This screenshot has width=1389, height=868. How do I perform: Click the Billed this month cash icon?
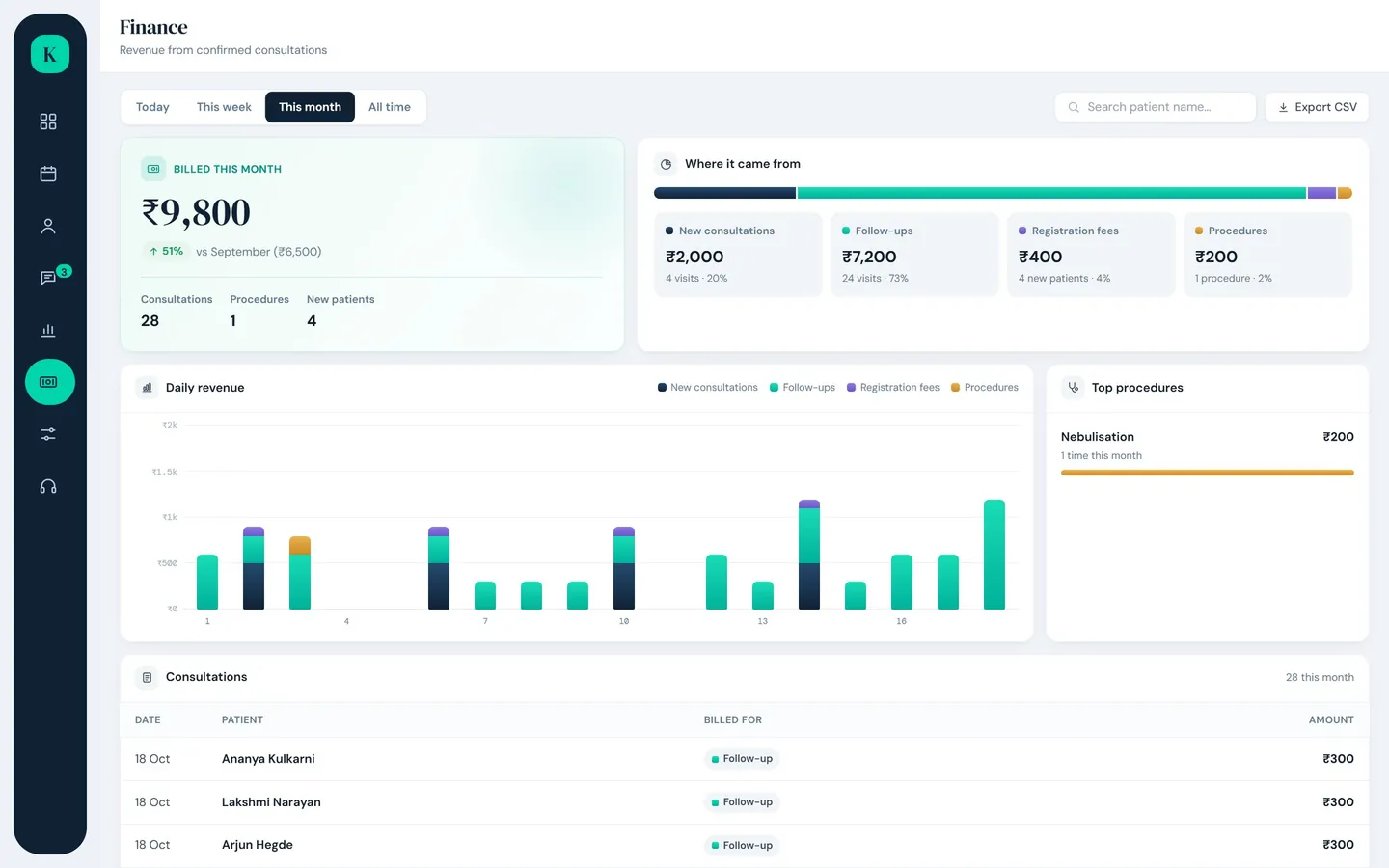click(153, 169)
